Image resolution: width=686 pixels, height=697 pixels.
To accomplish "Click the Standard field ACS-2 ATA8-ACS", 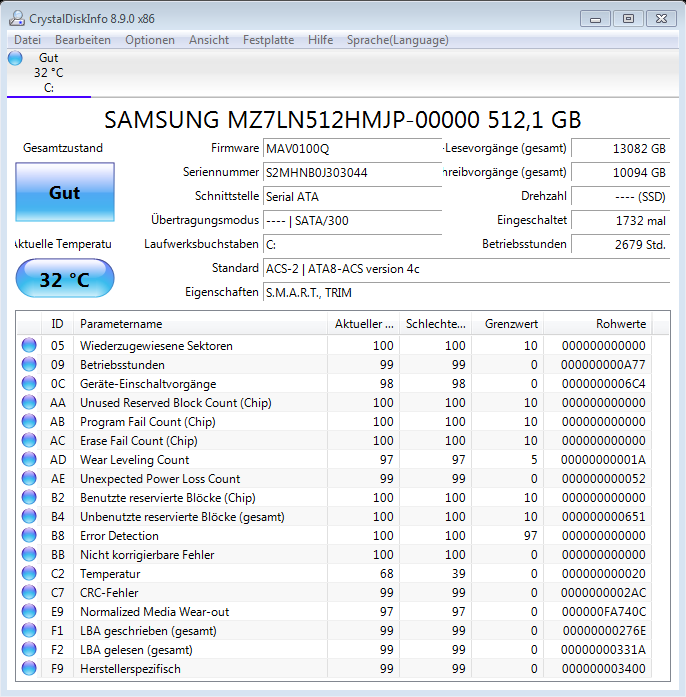I will click(x=466, y=268).
